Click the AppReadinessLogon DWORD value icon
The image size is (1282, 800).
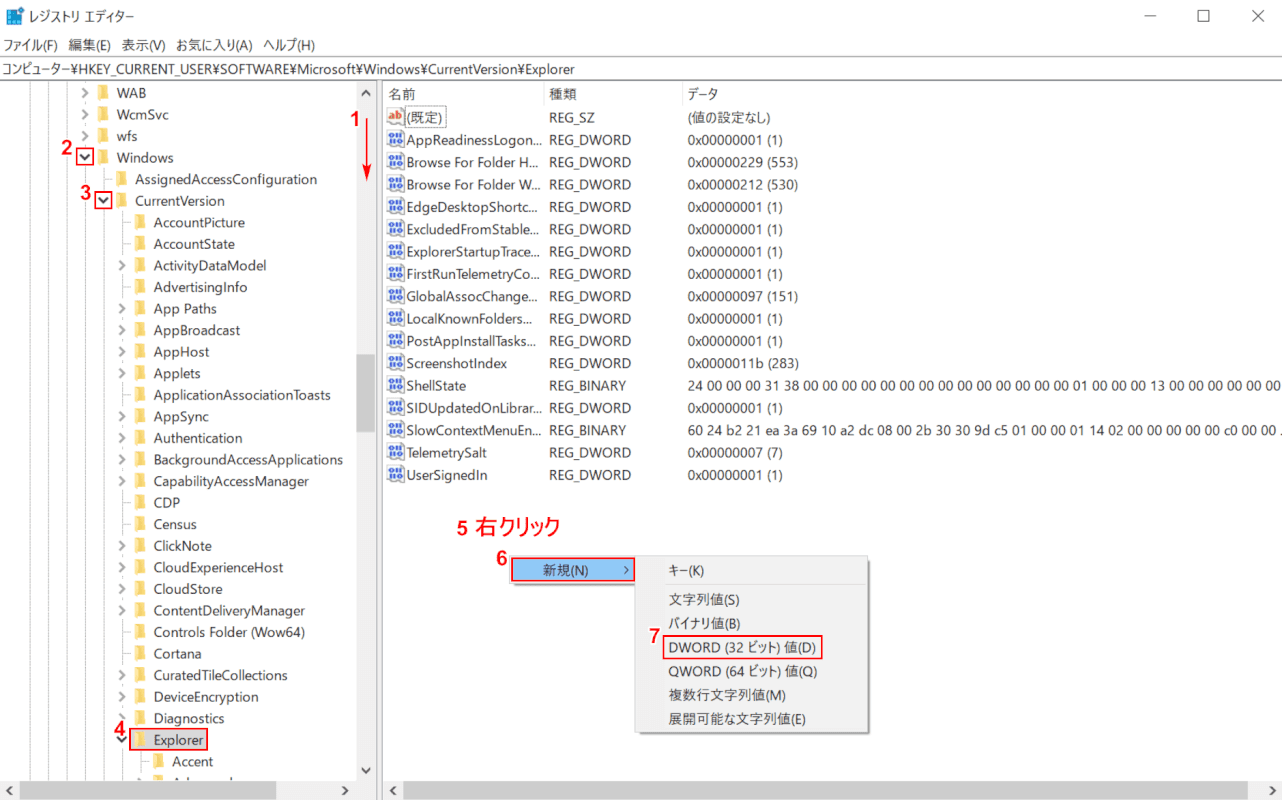point(395,140)
